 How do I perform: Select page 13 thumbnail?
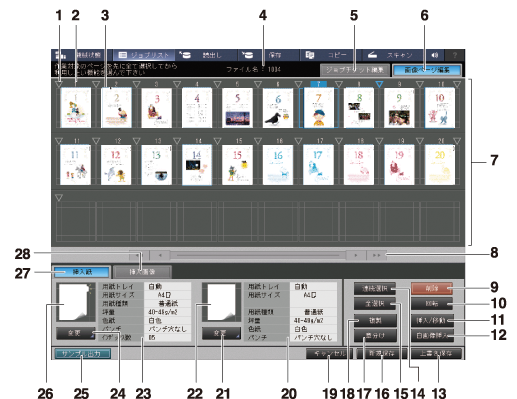pos(157,165)
